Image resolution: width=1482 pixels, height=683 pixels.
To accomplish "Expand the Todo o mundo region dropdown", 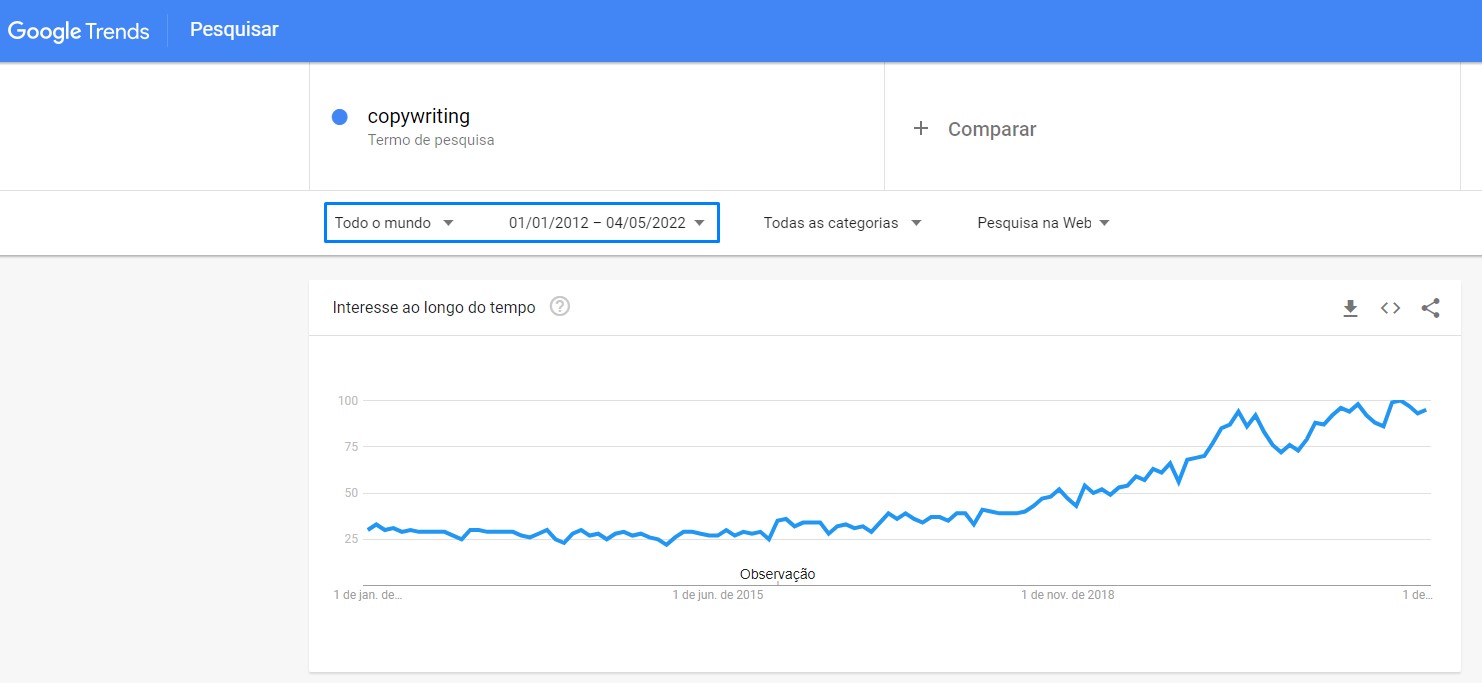I will [x=394, y=223].
